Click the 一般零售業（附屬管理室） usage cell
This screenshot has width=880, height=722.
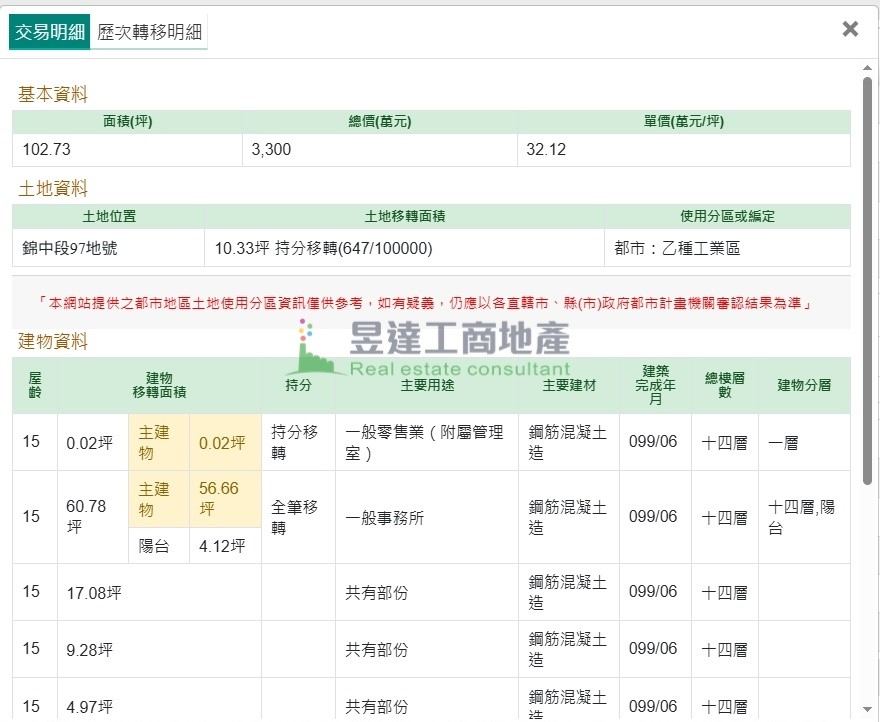pos(424,443)
